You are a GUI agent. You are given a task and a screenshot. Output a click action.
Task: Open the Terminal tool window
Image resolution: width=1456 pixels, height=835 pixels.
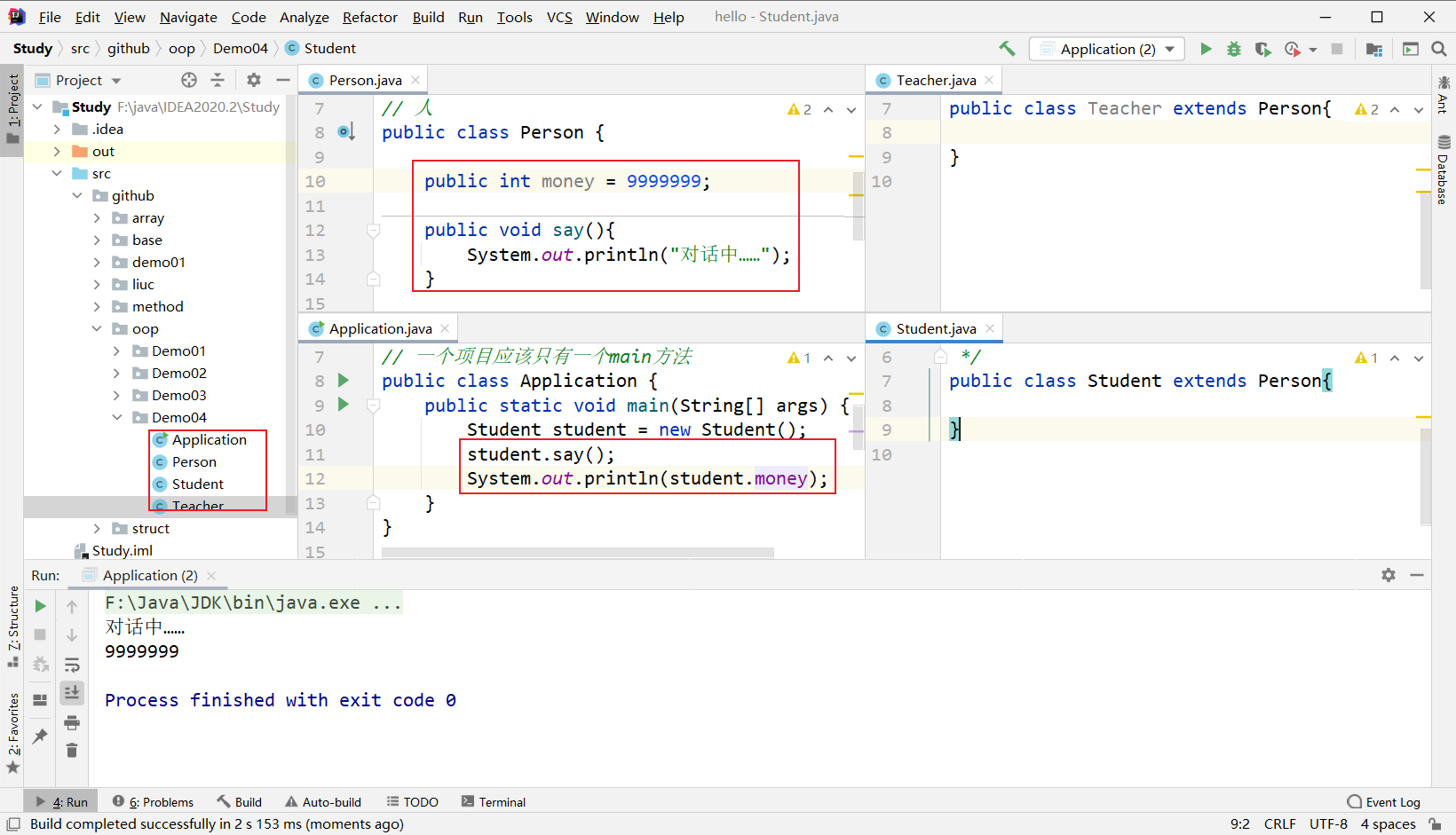click(494, 802)
